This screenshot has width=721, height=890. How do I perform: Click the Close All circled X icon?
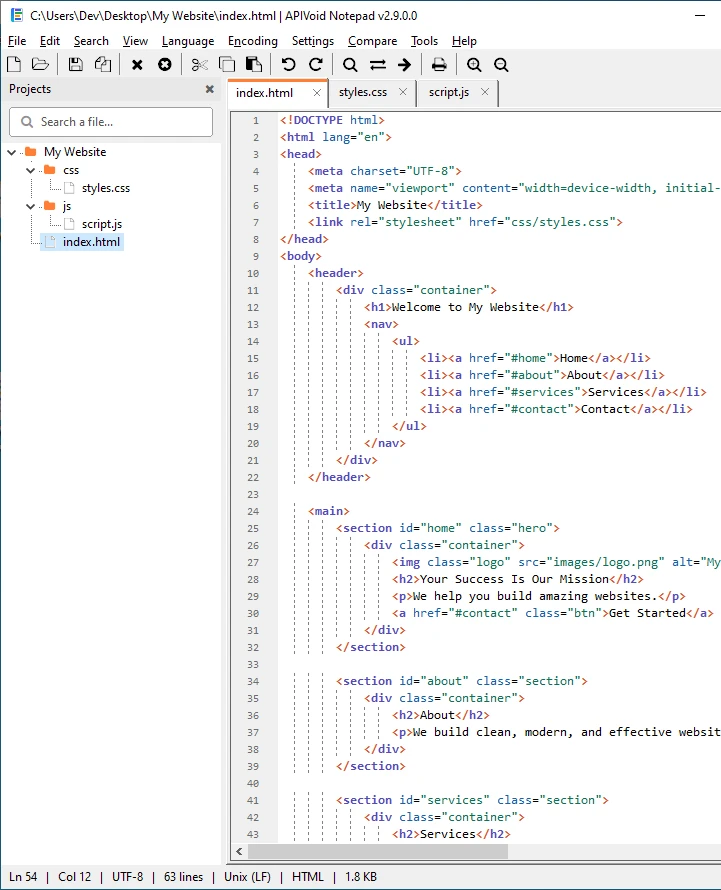[165, 65]
